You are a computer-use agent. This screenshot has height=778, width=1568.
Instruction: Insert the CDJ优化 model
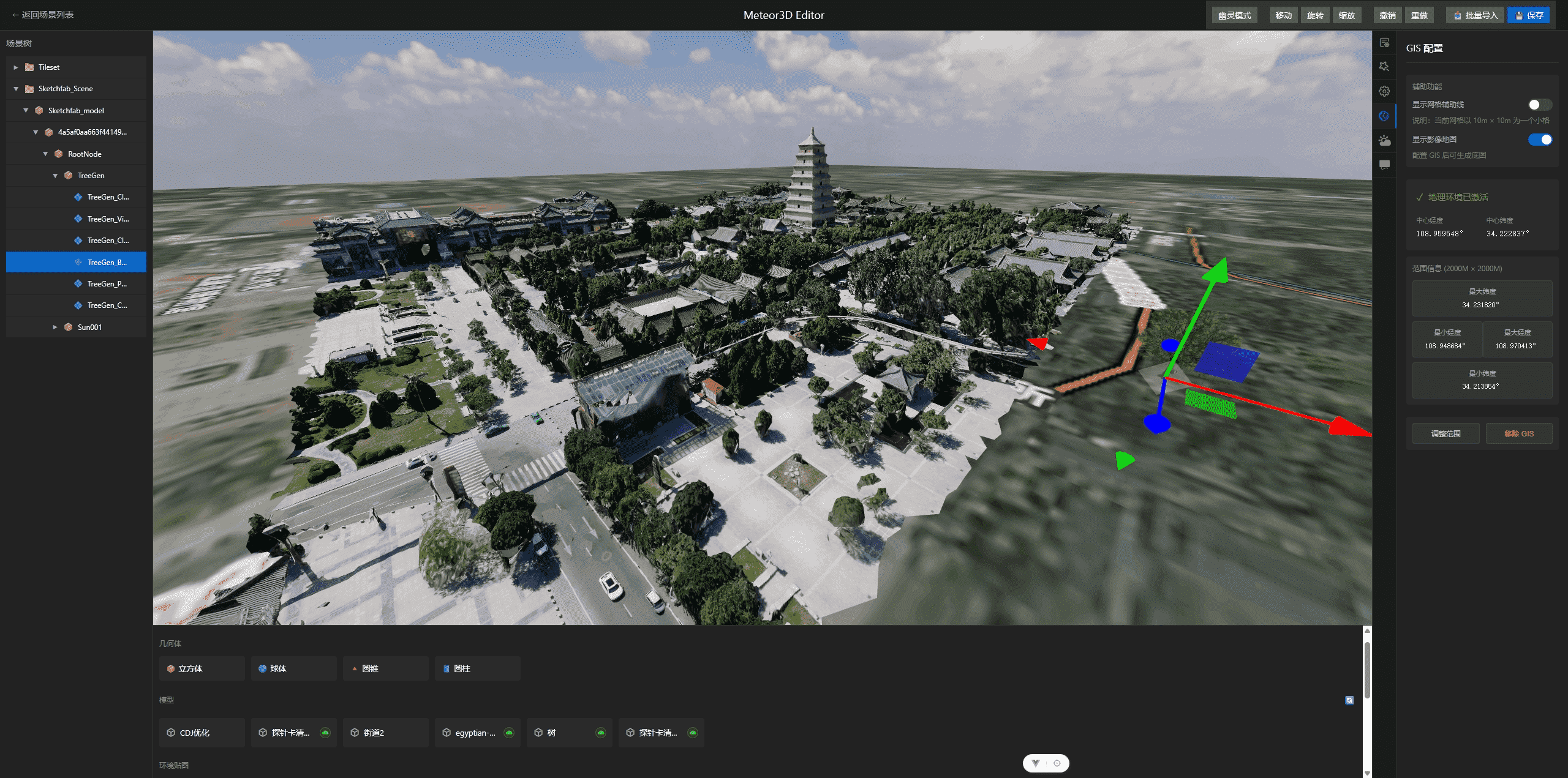tap(202, 733)
